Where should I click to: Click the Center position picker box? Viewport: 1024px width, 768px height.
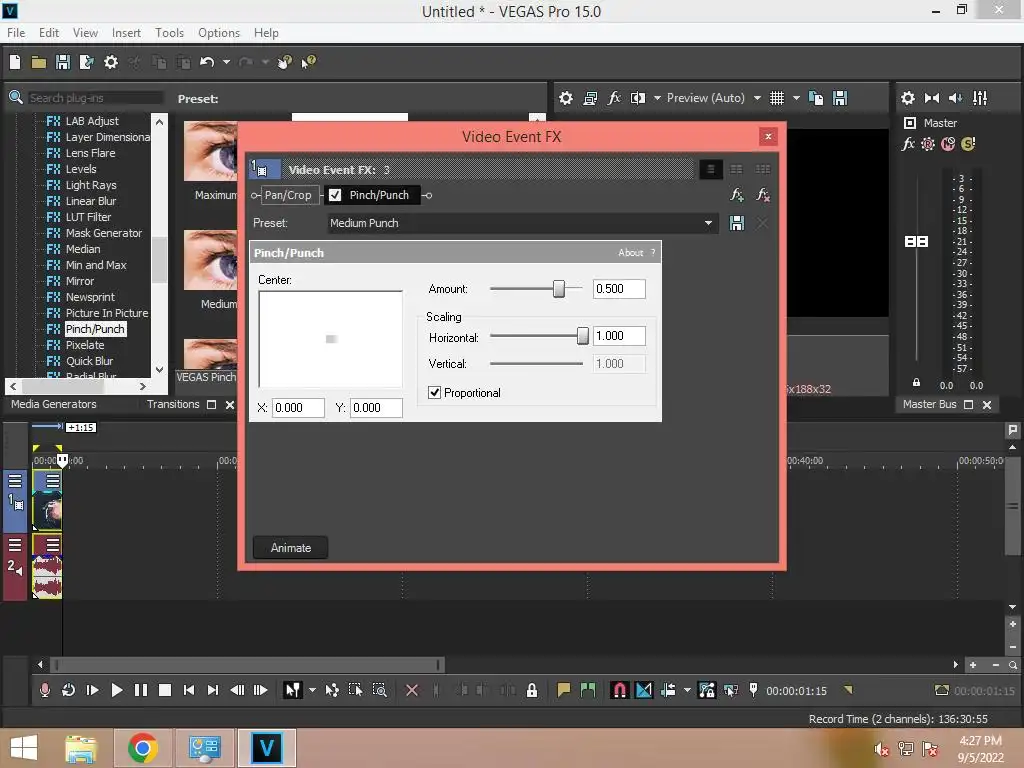point(330,339)
